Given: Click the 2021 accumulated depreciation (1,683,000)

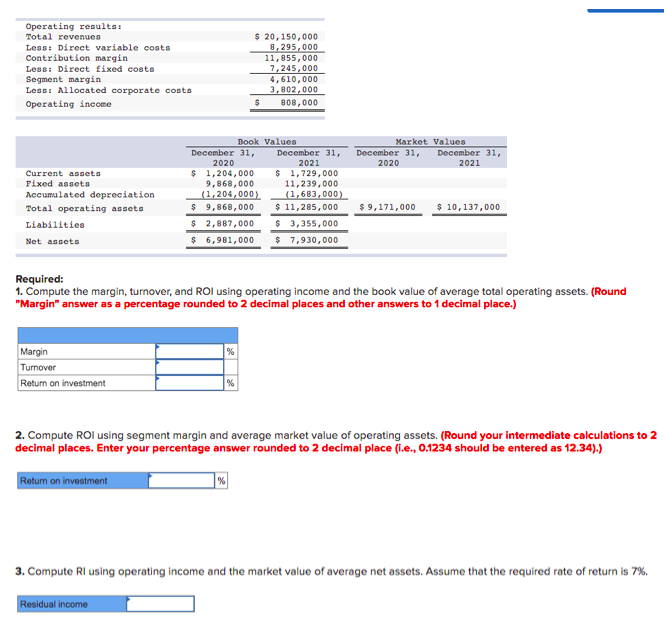Looking at the screenshot, I should click(314, 194).
